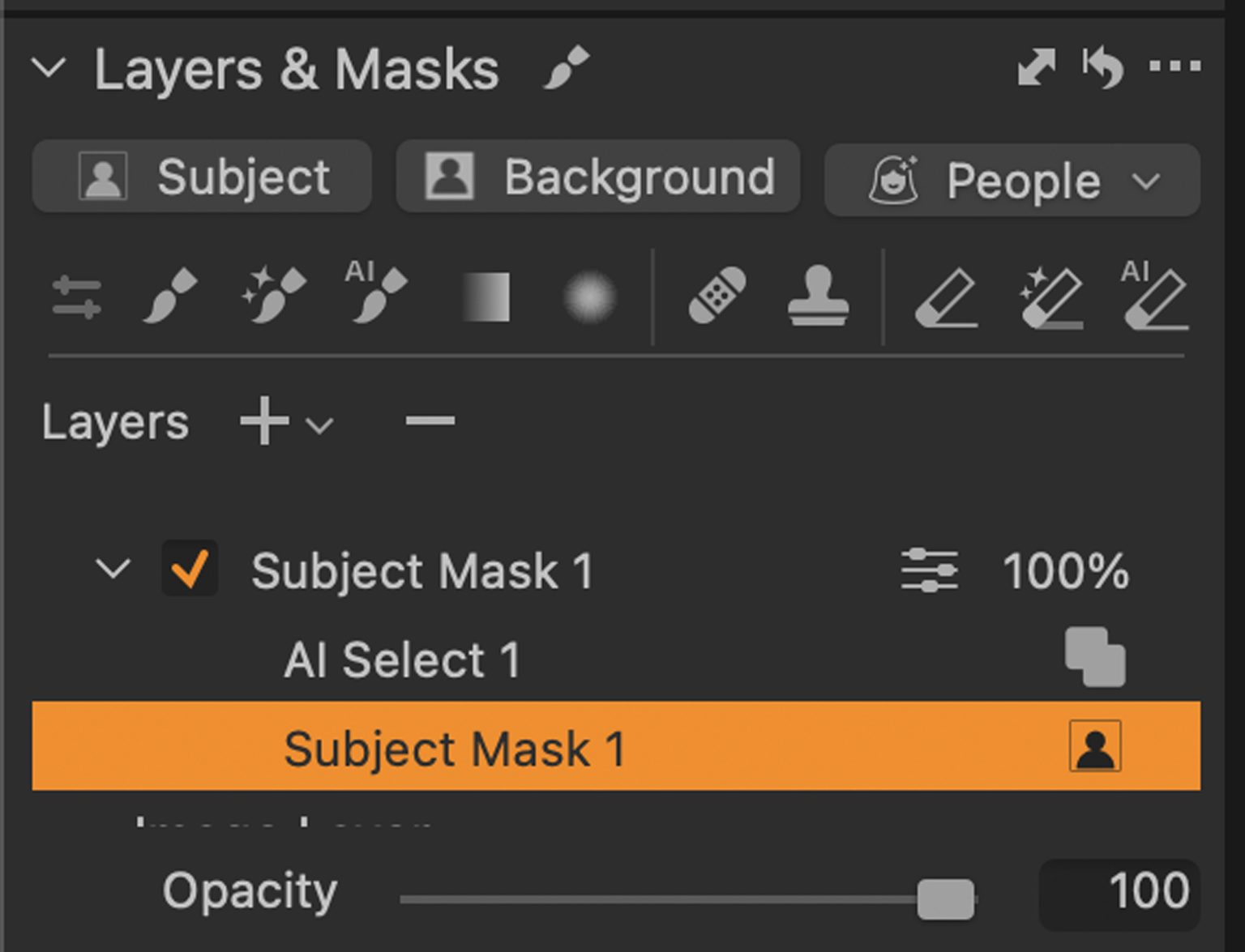Select the parent Subject Mask 1 layer row
The image size is (1245, 952).
616,570
